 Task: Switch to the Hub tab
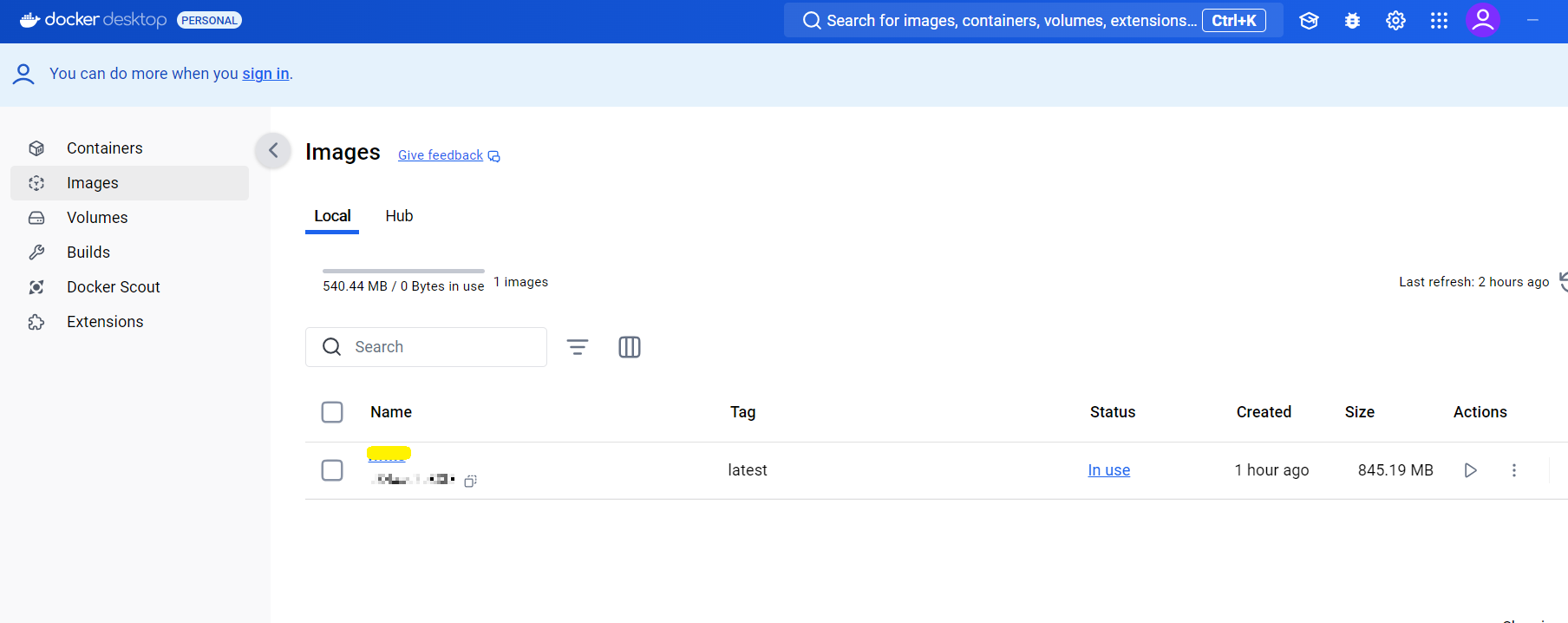tap(399, 216)
